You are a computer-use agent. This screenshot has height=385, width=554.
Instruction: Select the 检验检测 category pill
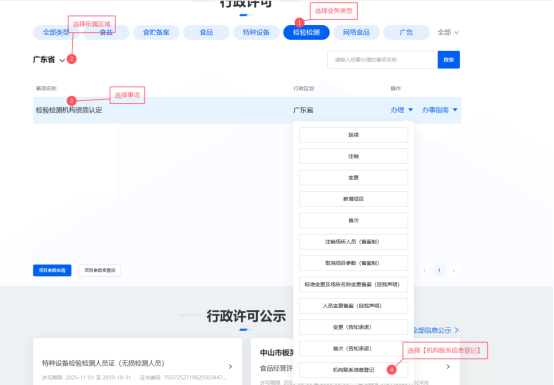306,32
